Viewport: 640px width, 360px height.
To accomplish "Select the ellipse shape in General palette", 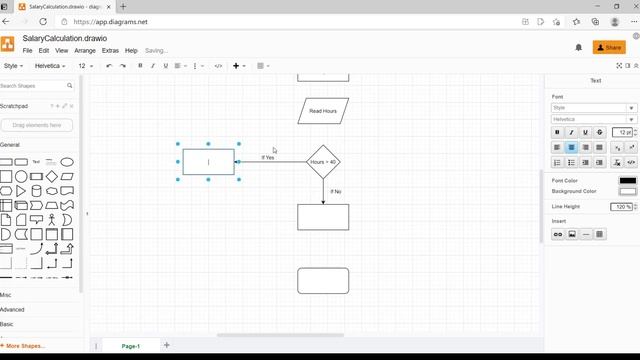I will [x=67, y=162].
